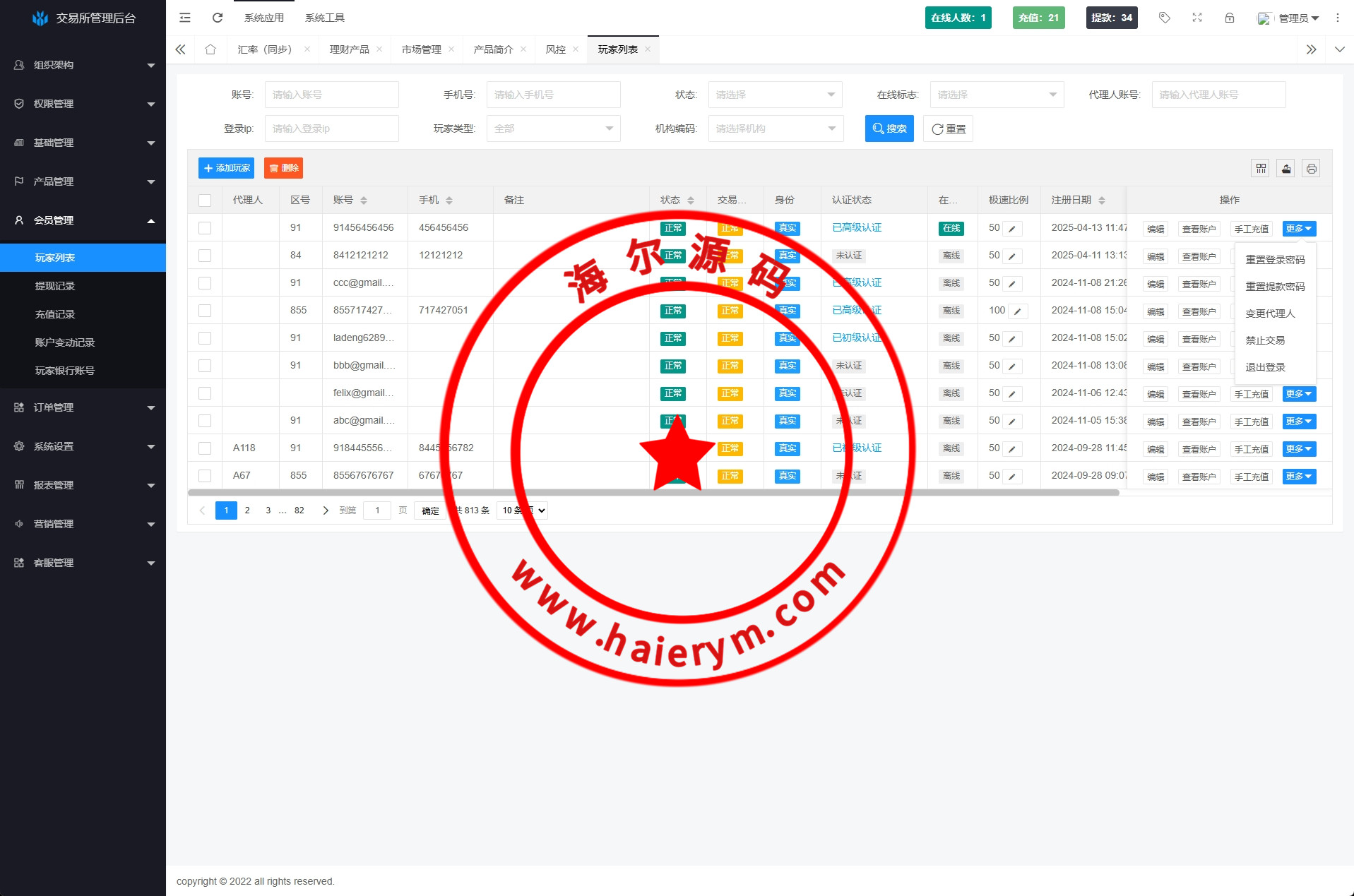The height and width of the screenshot is (896, 1354).
Task: Select the row checkbox for account 8412121212
Action: coord(205,256)
